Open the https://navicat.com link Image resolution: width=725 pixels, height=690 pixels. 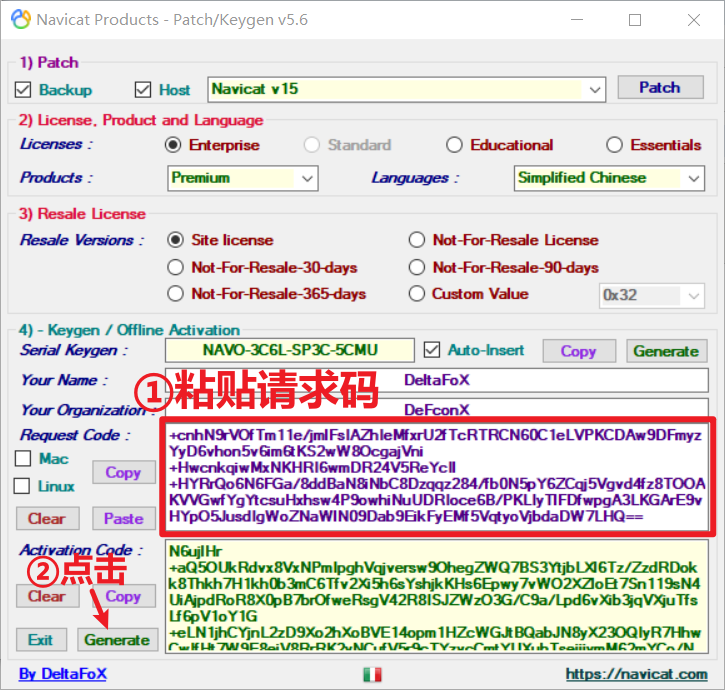pos(637,674)
